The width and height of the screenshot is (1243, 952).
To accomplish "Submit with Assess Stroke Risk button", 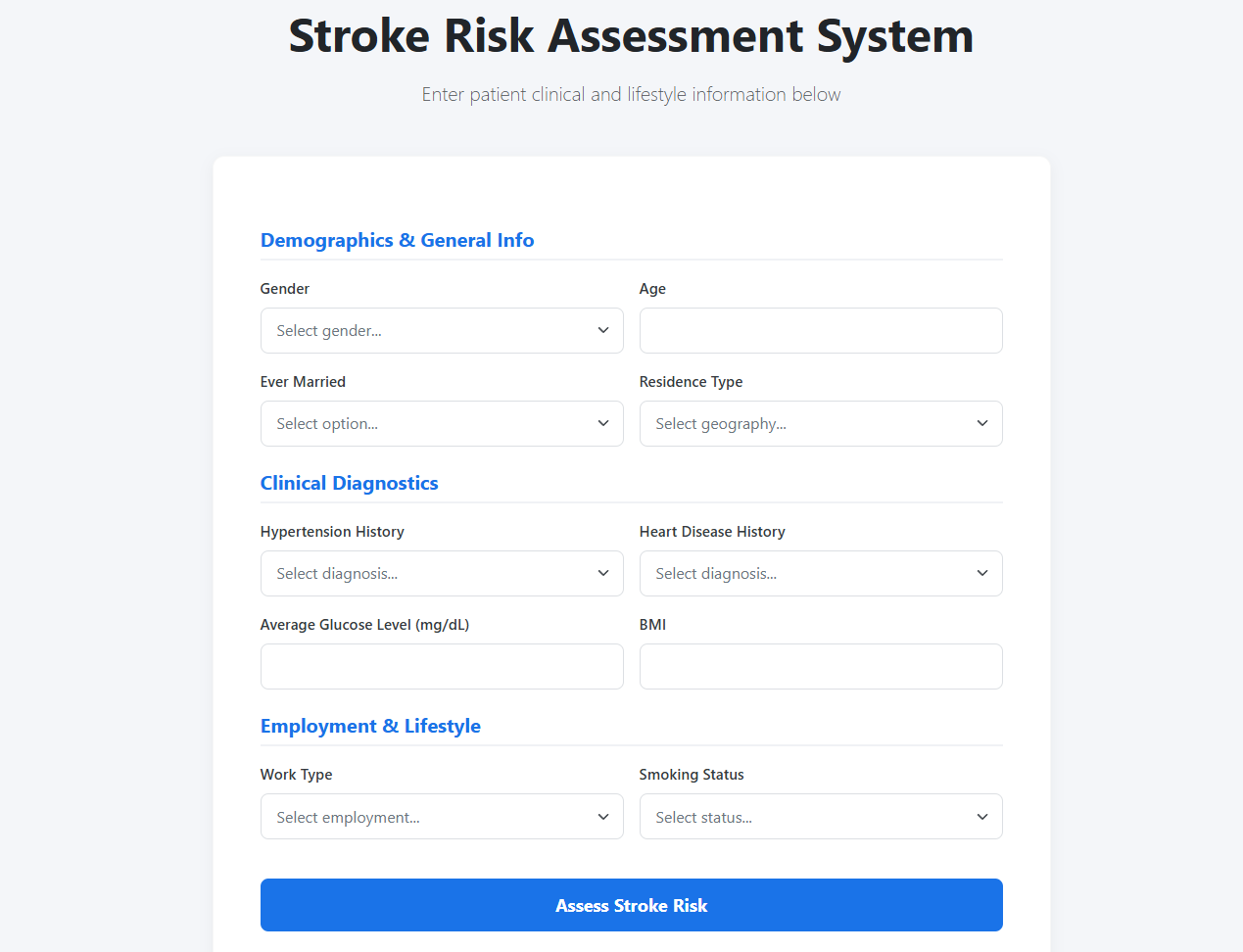I will coord(632,905).
